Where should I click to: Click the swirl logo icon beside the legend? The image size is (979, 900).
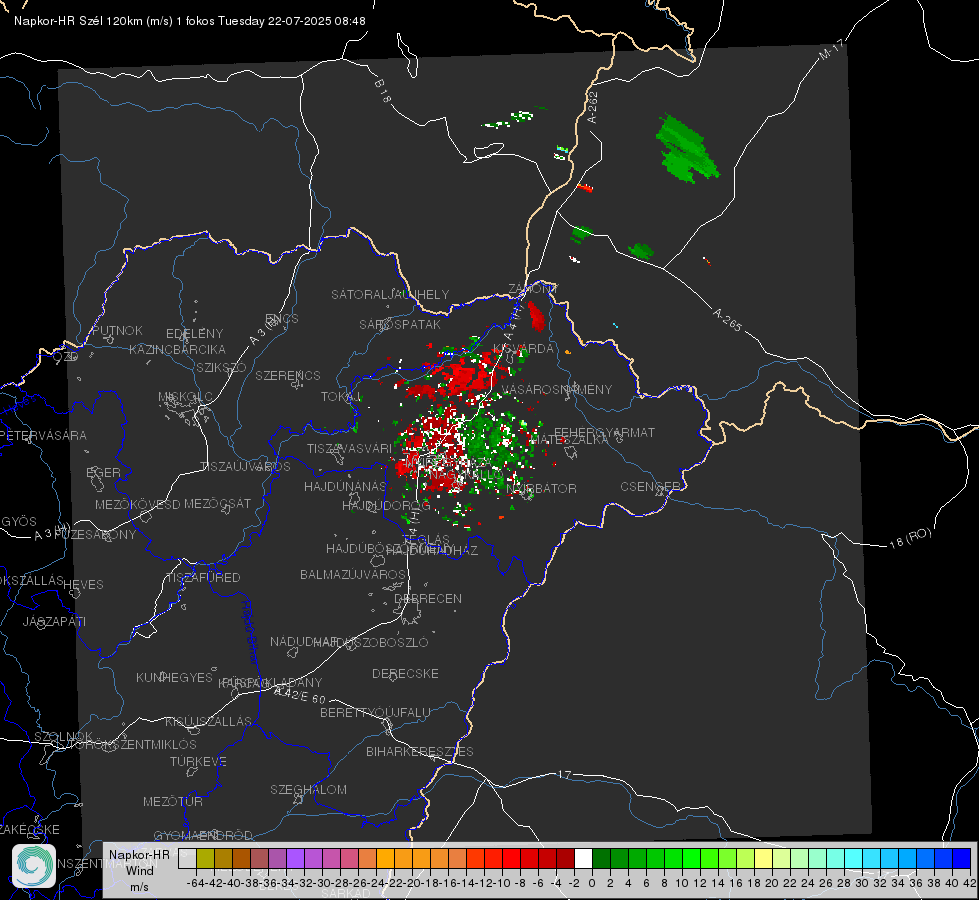34,866
